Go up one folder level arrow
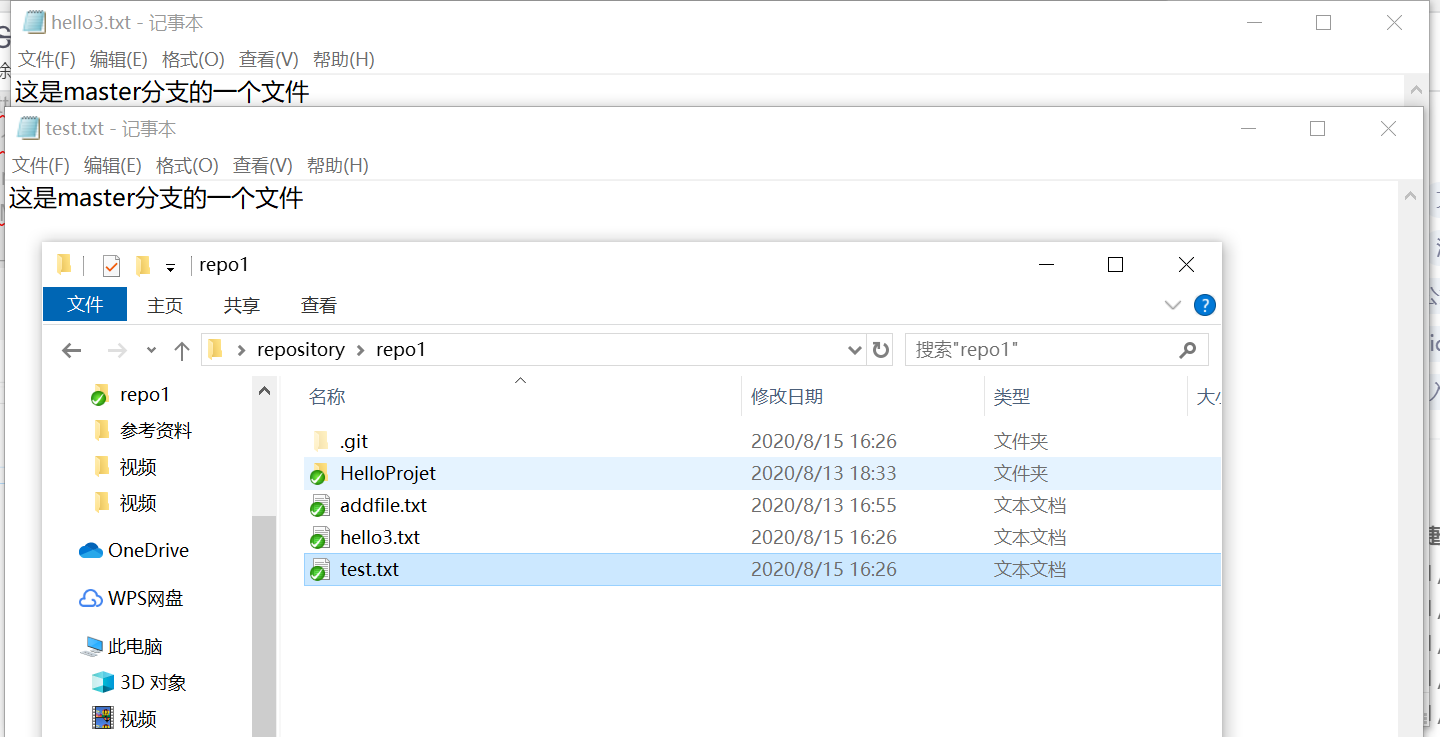Image resolution: width=1440 pixels, height=737 pixels. click(x=182, y=350)
